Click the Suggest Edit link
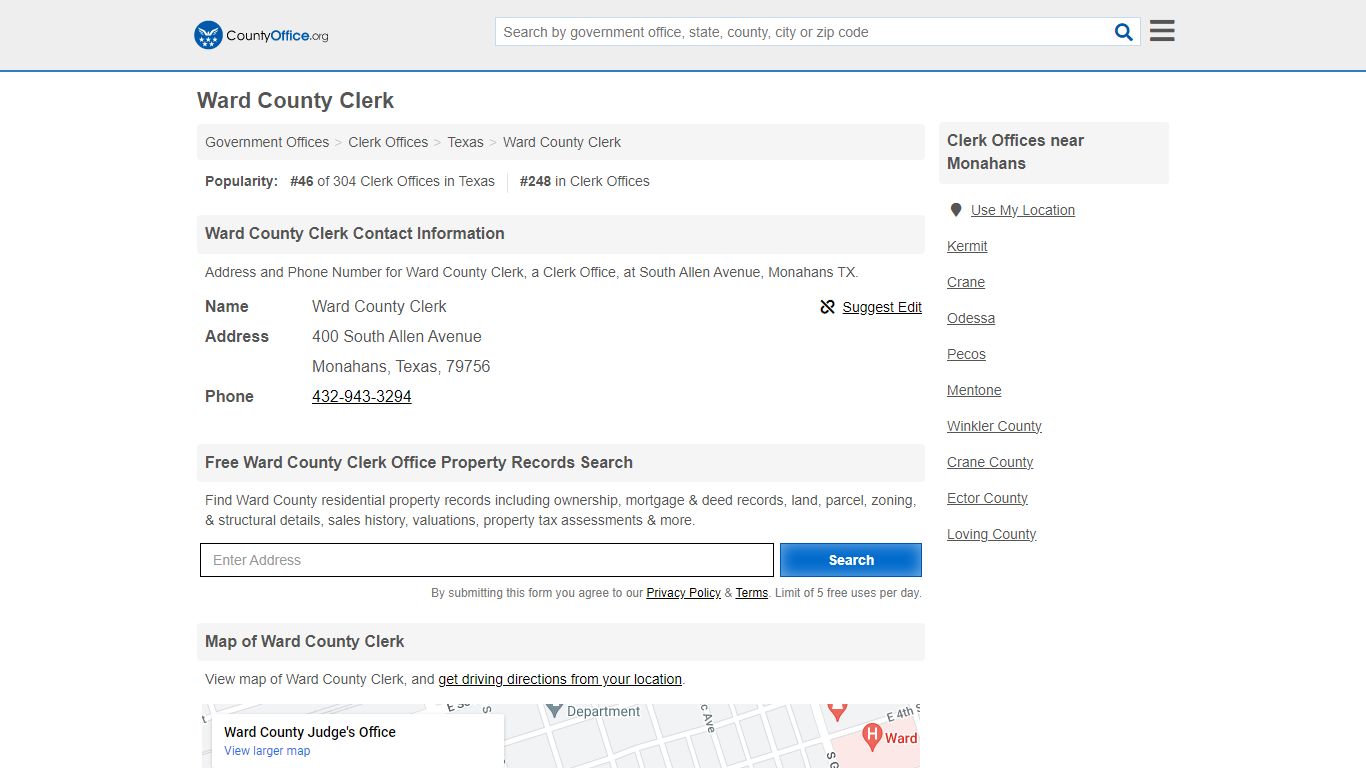 882,307
